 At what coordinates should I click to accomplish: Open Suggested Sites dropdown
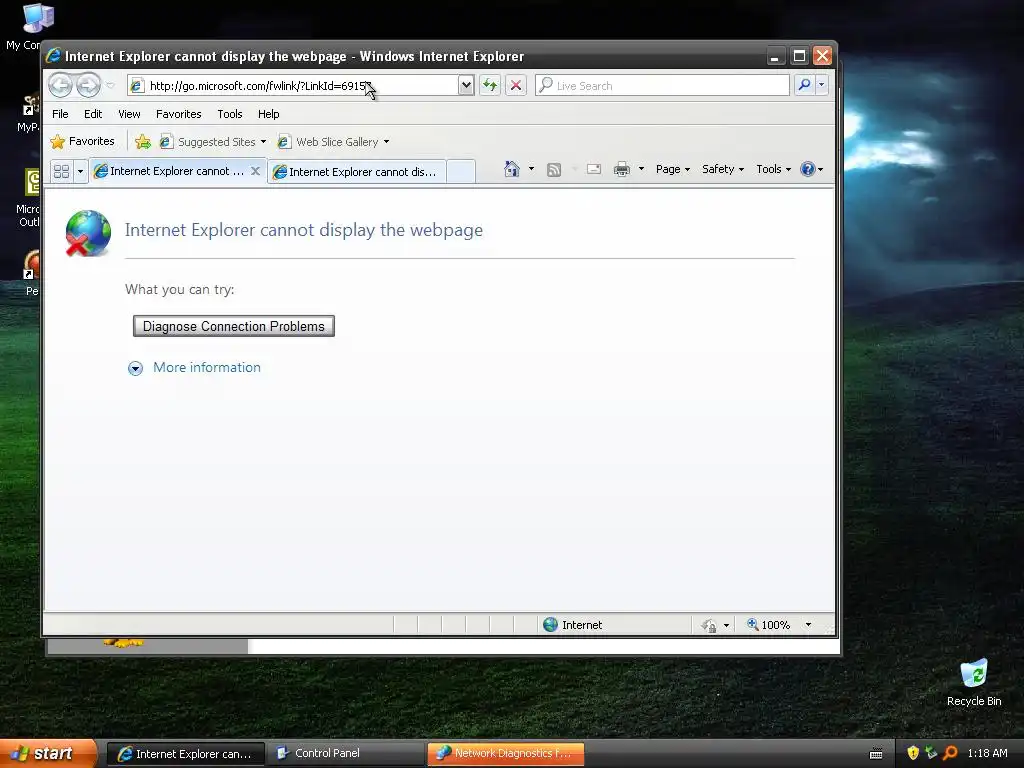click(x=213, y=142)
